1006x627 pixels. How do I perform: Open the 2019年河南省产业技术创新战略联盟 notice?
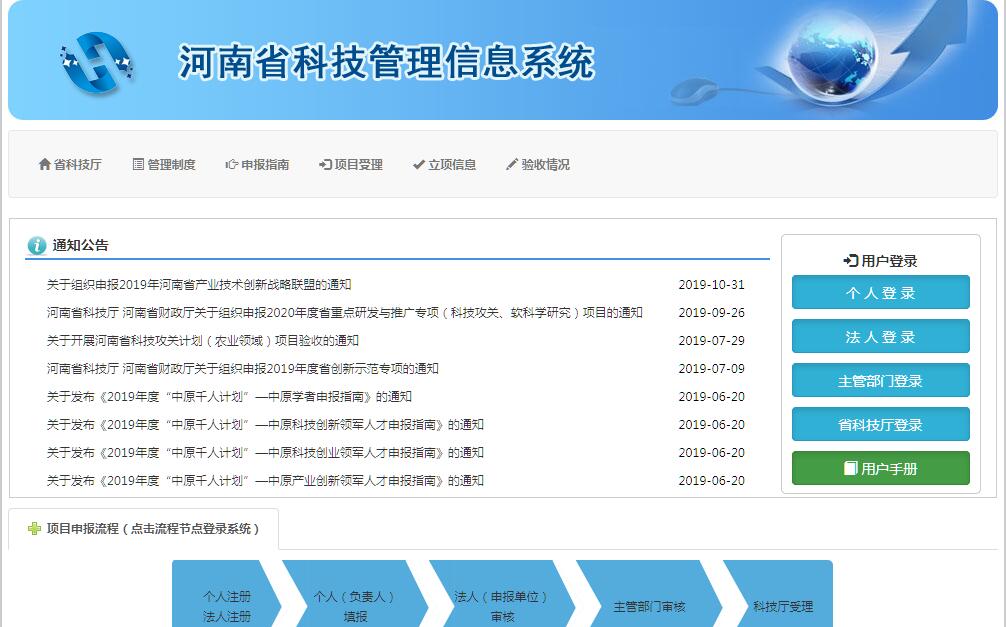coord(199,285)
